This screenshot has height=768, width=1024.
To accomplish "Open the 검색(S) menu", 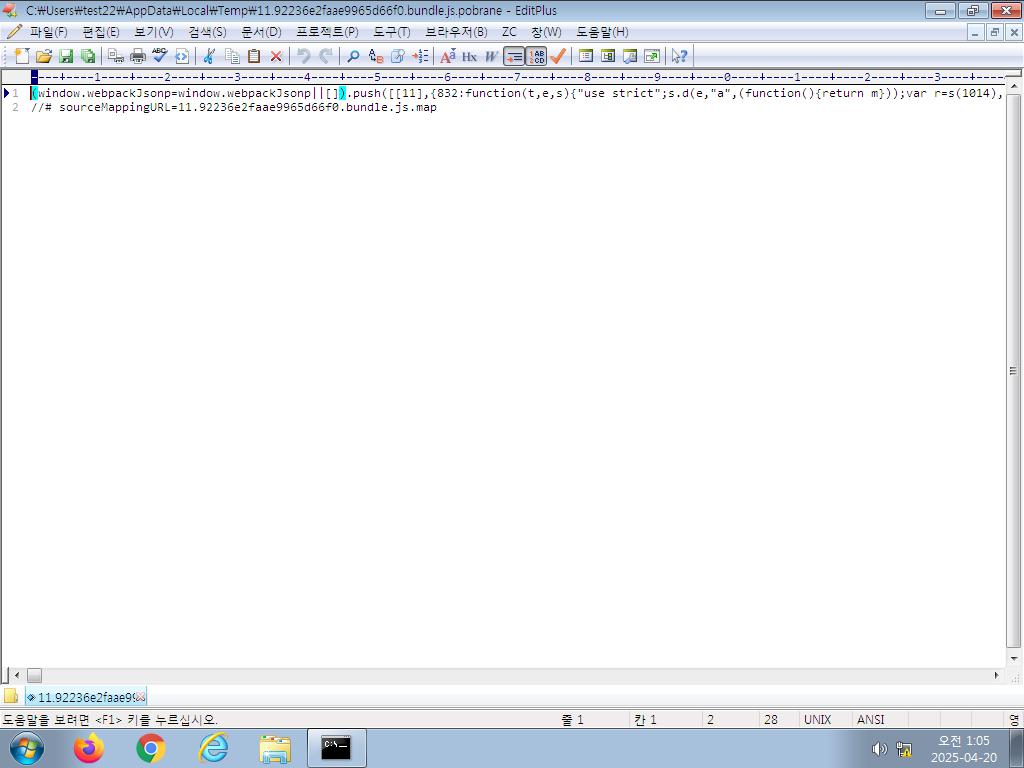I will [207, 32].
